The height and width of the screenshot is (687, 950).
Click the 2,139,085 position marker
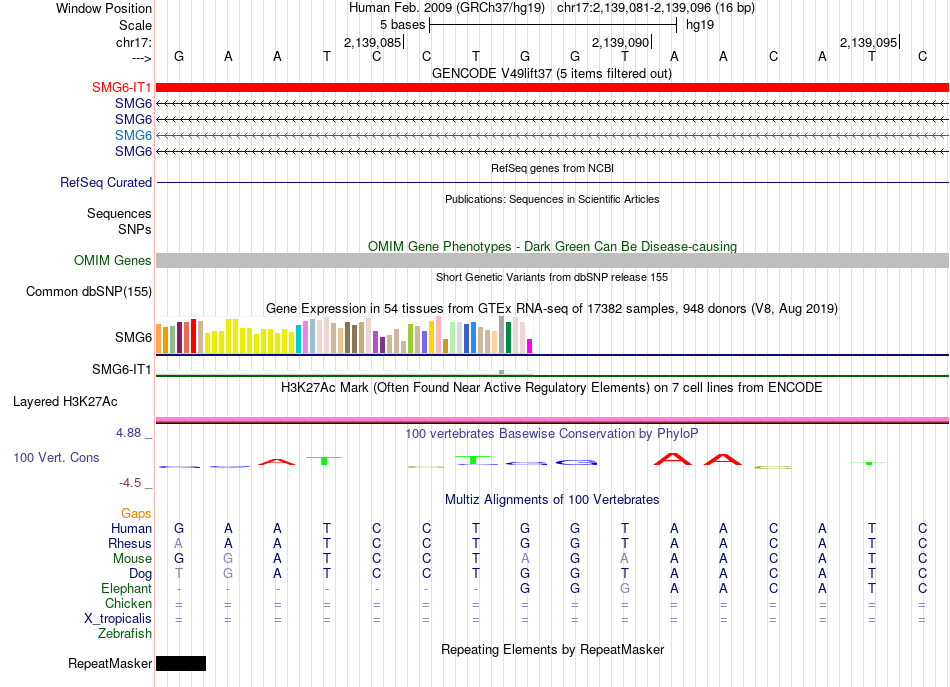point(373,42)
